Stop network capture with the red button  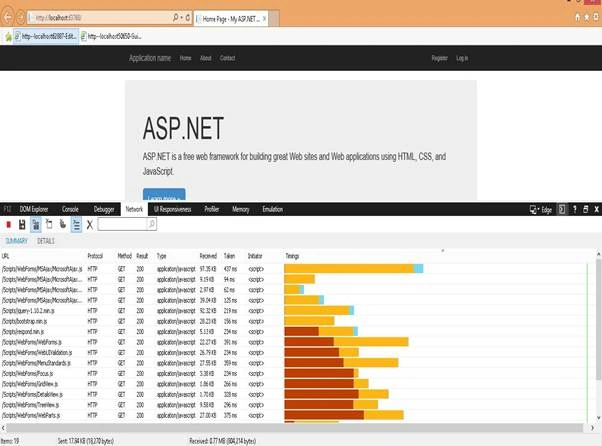8,225
